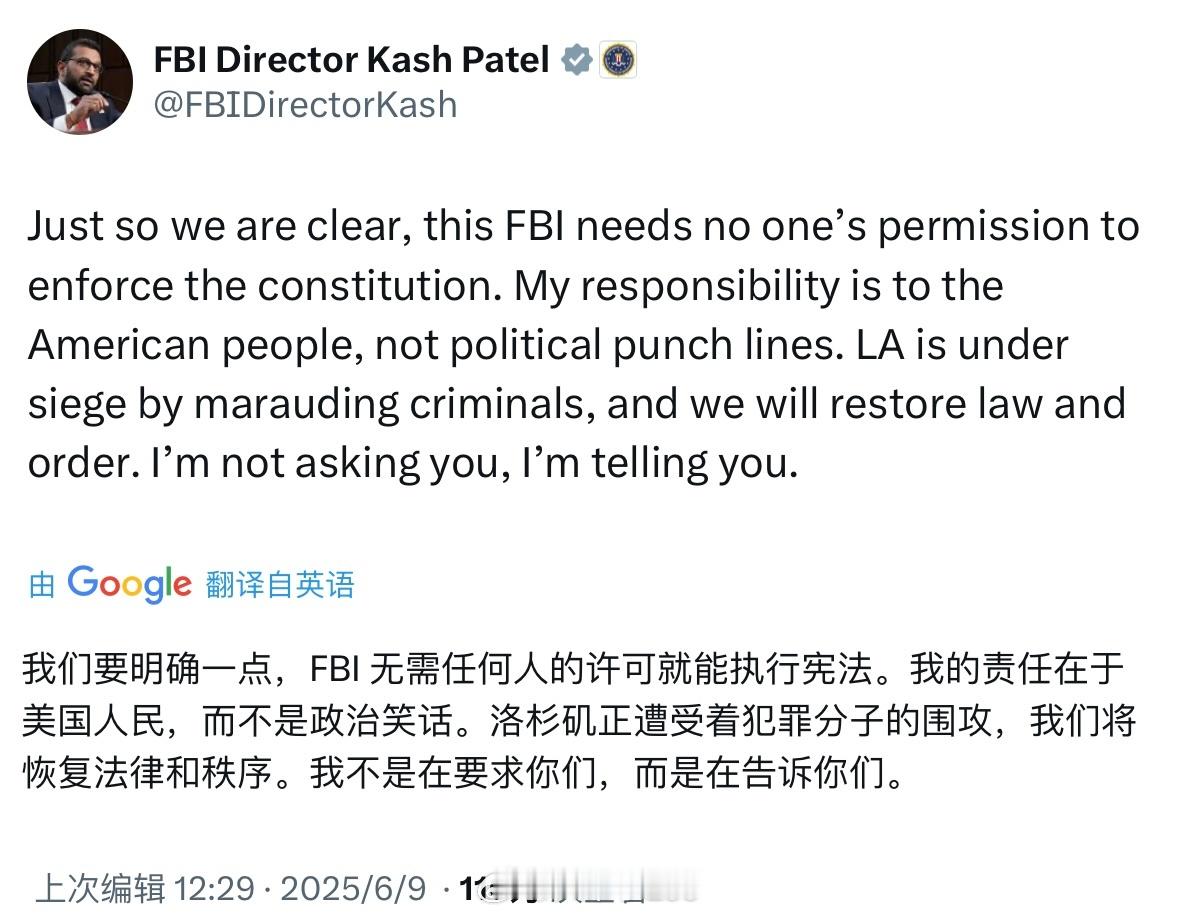The image size is (1179, 915).
Task: Click line starting 'American people, not political'
Action: [x=548, y=345]
